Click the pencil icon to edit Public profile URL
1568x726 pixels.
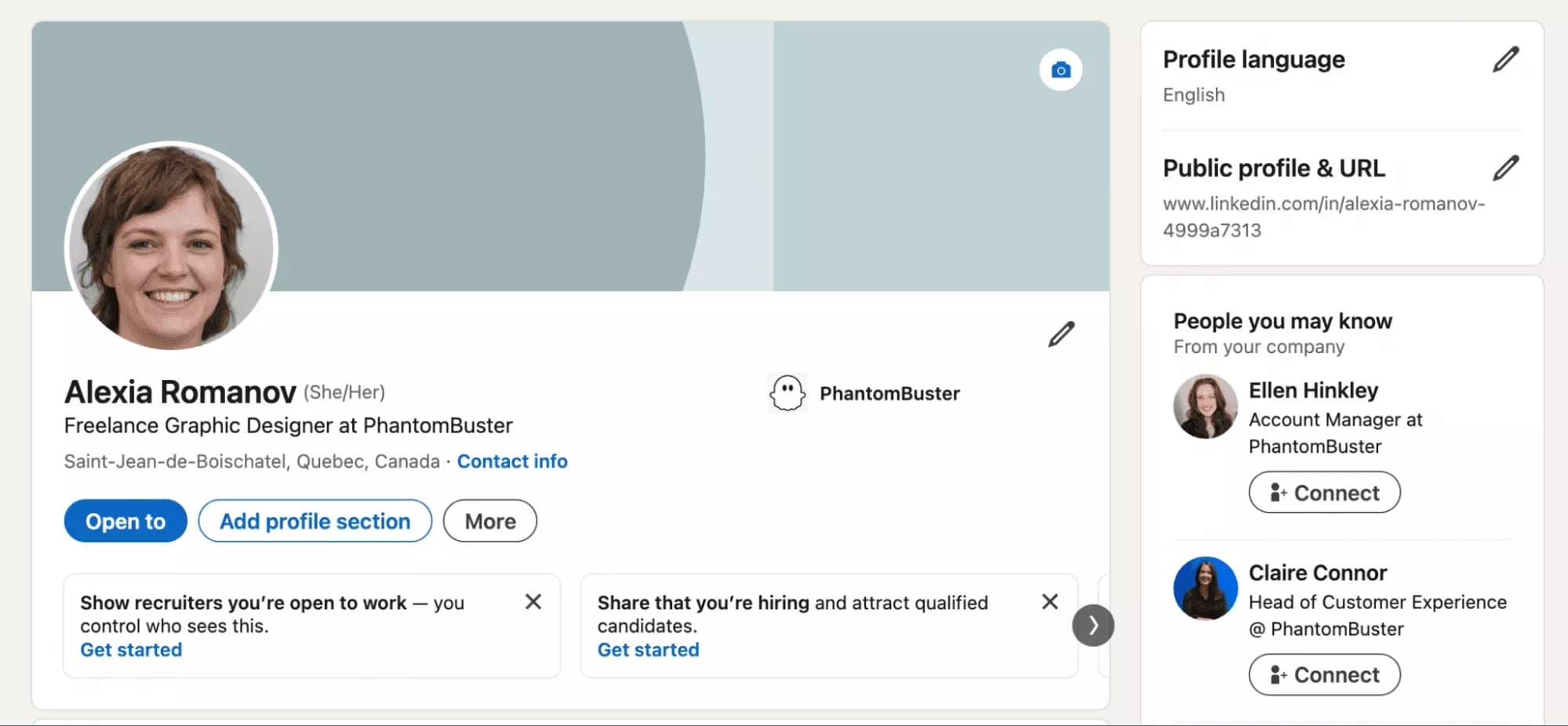tap(1506, 168)
